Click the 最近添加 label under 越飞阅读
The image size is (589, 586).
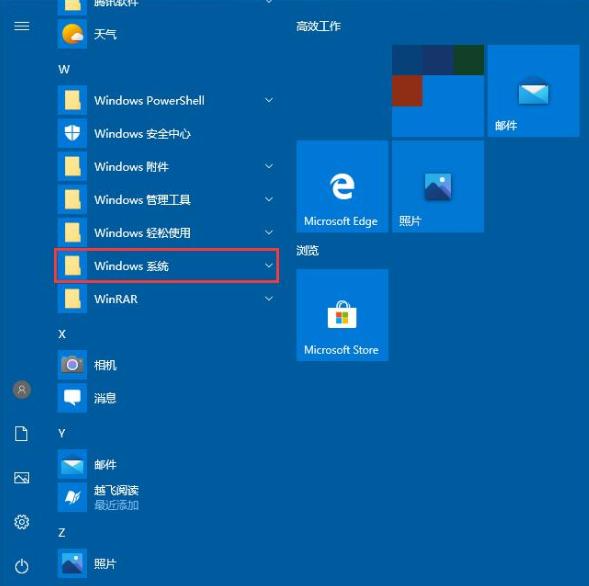pos(116,505)
